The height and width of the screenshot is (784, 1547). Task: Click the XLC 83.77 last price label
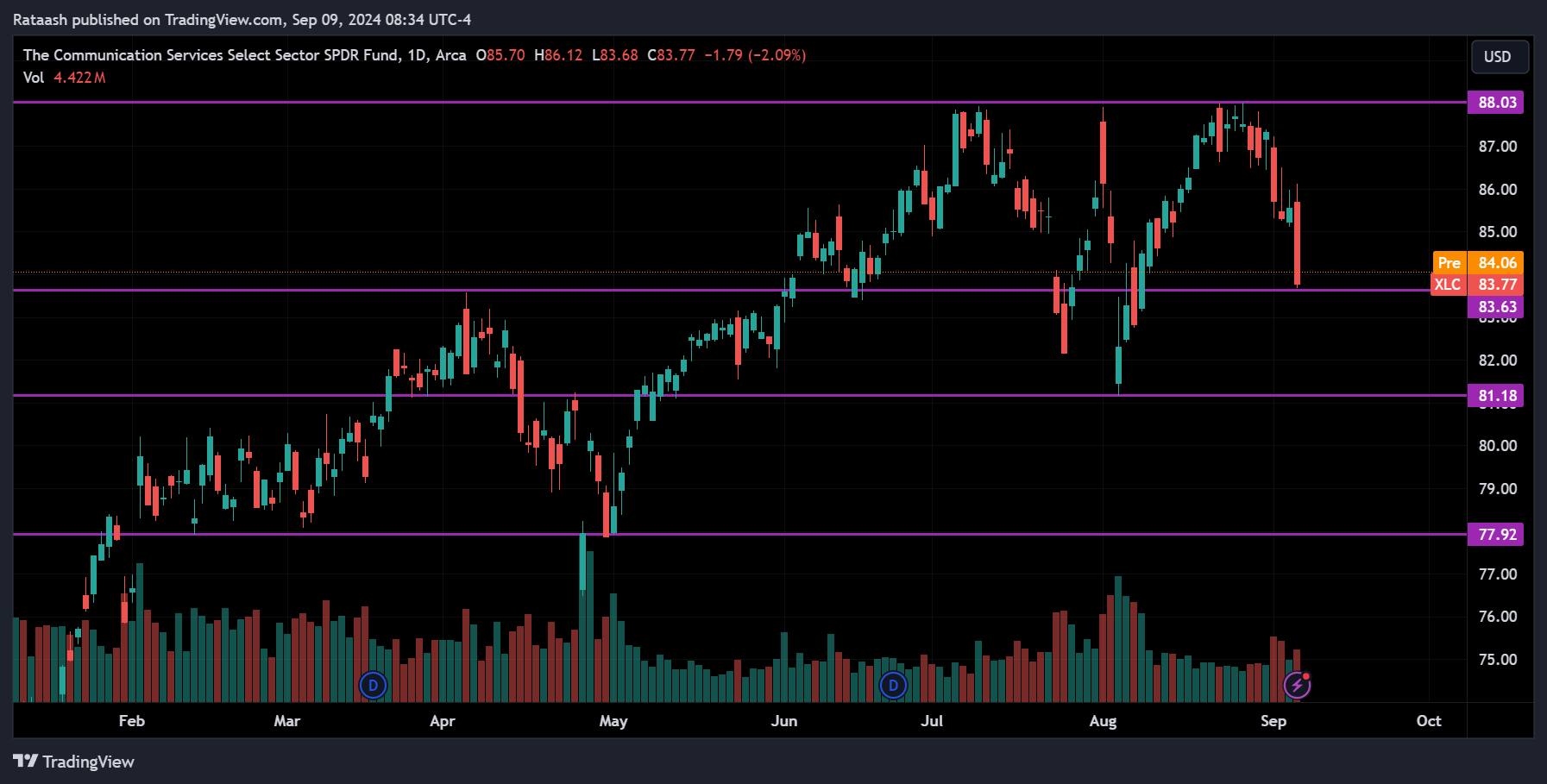tap(1476, 285)
